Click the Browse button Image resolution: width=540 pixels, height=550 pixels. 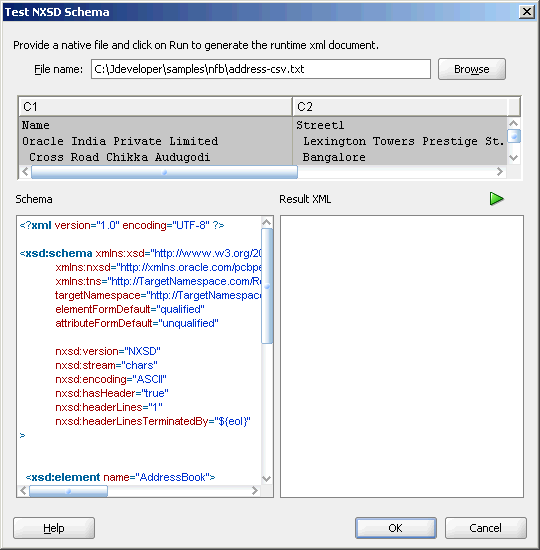coord(472,69)
